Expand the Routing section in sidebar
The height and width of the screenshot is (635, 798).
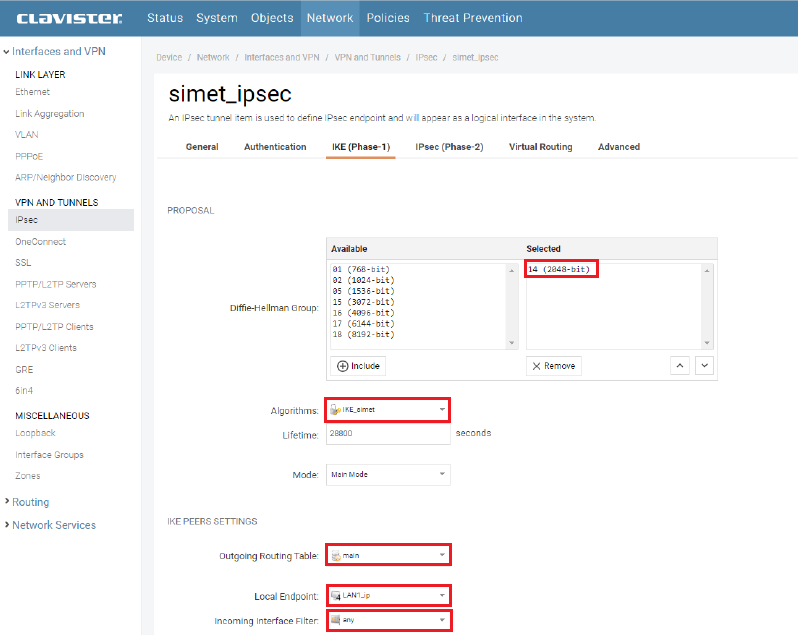pyautogui.click(x=30, y=502)
